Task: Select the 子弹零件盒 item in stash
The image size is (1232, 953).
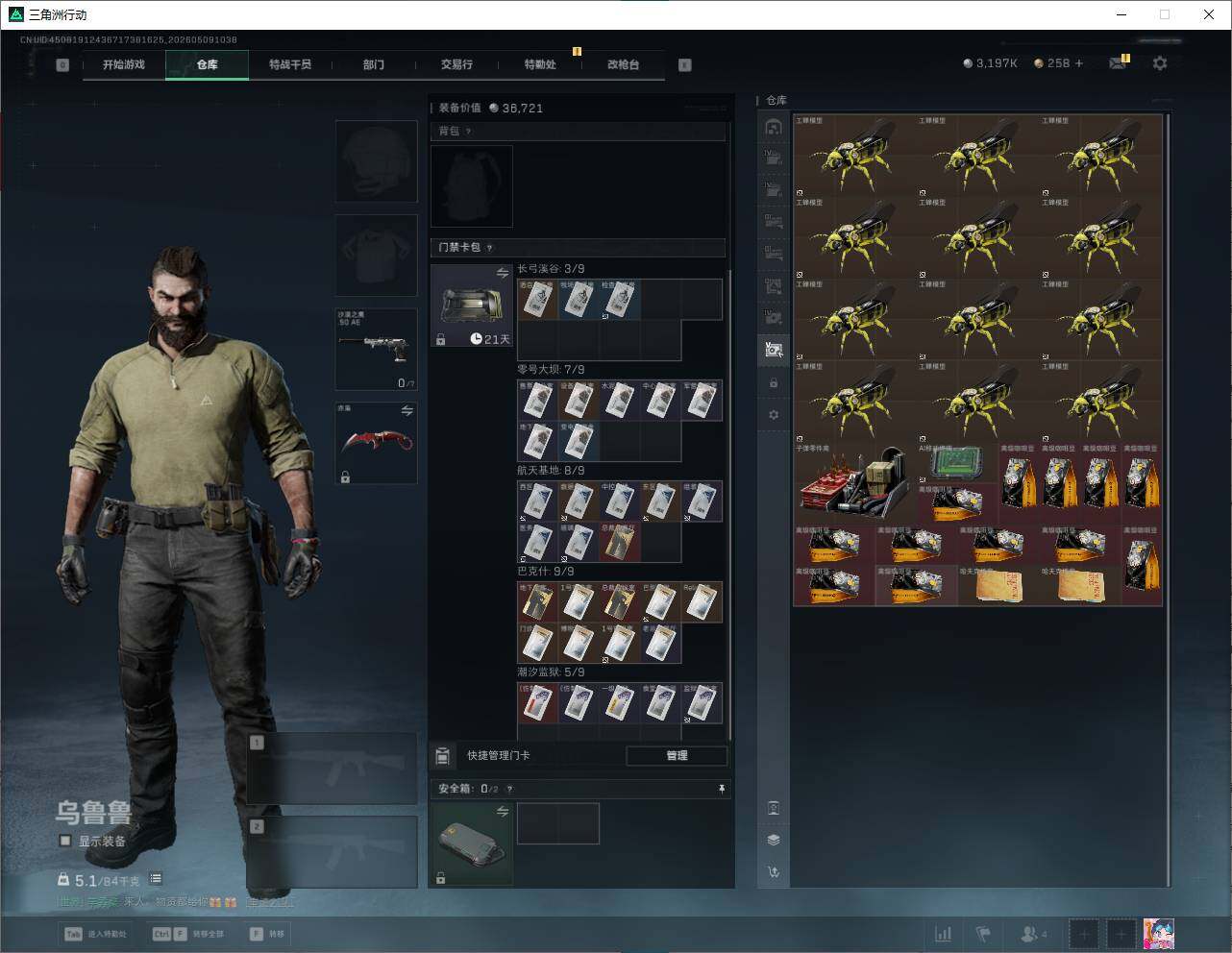Action: [854, 483]
